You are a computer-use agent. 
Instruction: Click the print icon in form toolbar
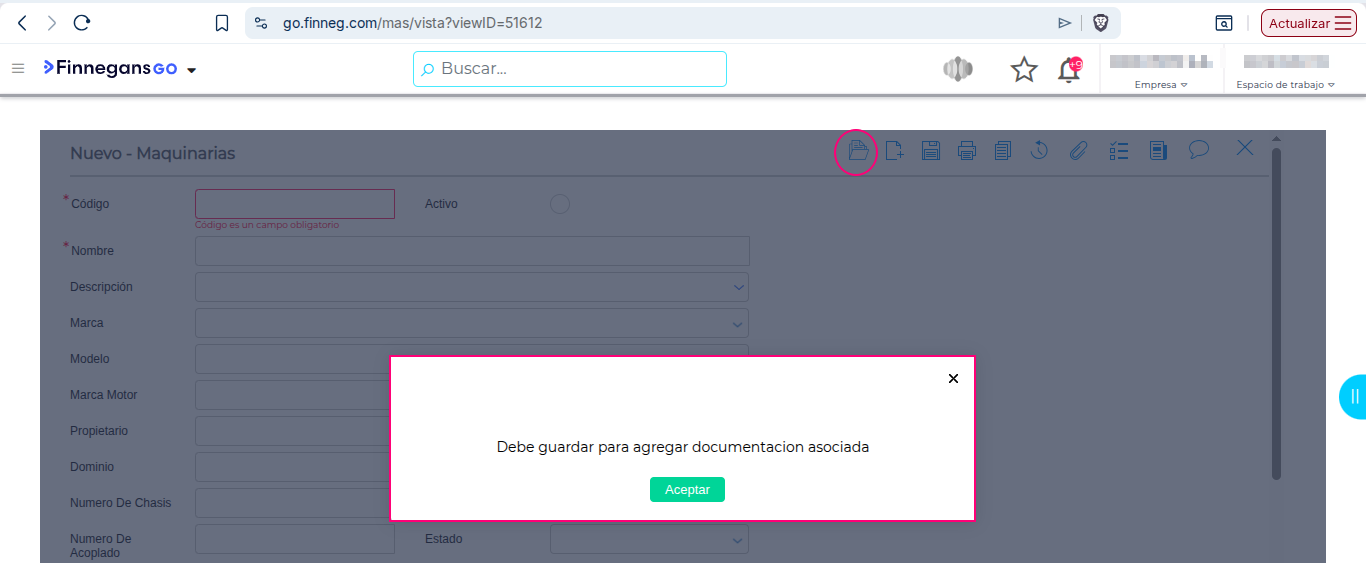coord(967,151)
